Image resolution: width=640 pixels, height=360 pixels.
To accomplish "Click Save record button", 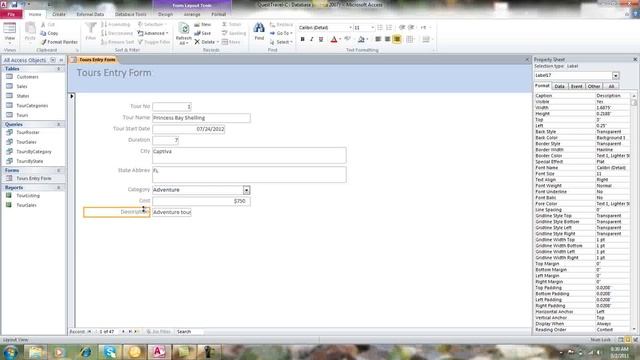I will (x=202, y=33).
